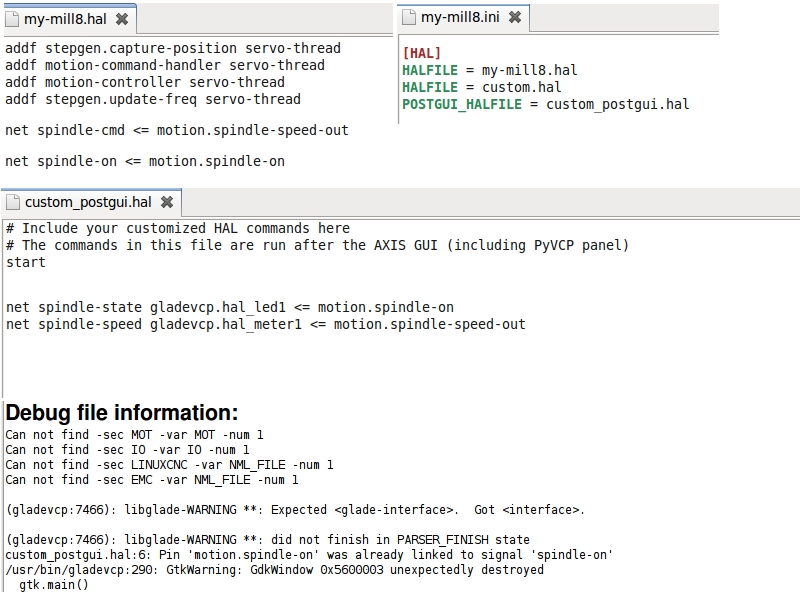This screenshot has width=800, height=600.
Task: Click the addf stepgen.capture-position line
Action: (173, 48)
